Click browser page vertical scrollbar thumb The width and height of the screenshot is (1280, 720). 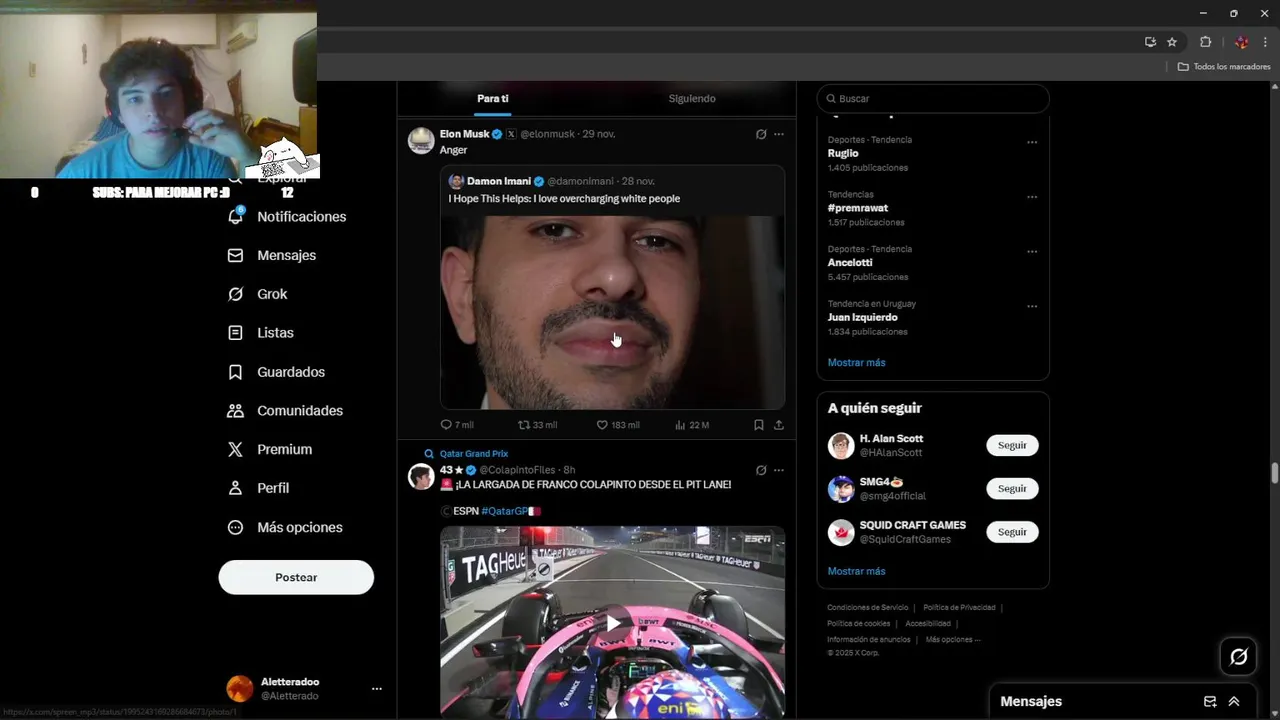1274,473
